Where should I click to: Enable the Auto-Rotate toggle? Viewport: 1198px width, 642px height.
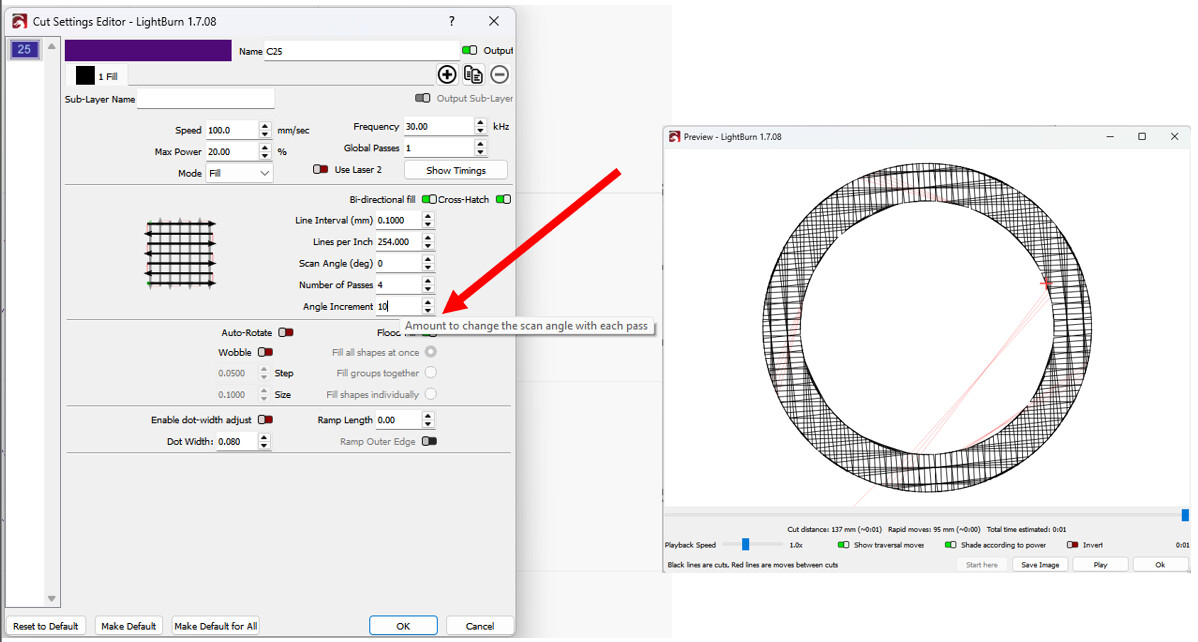[286, 332]
